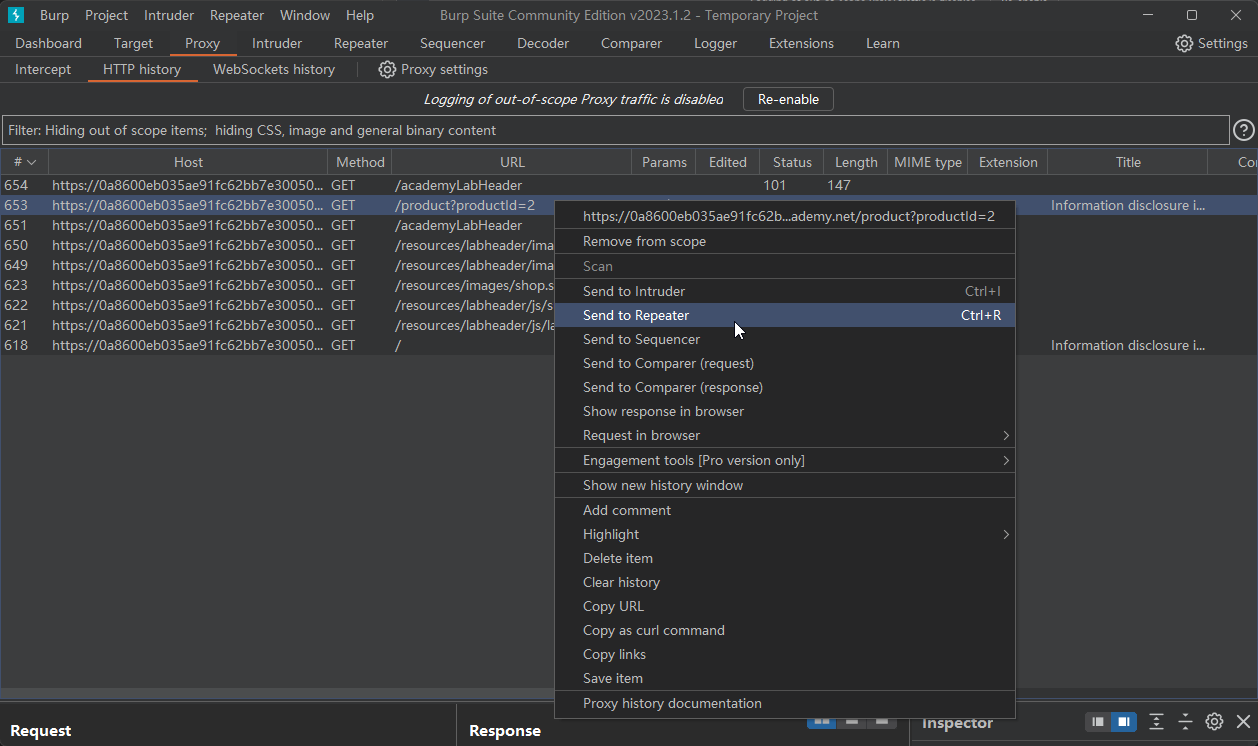Choose Delete item

click(x=785, y=558)
